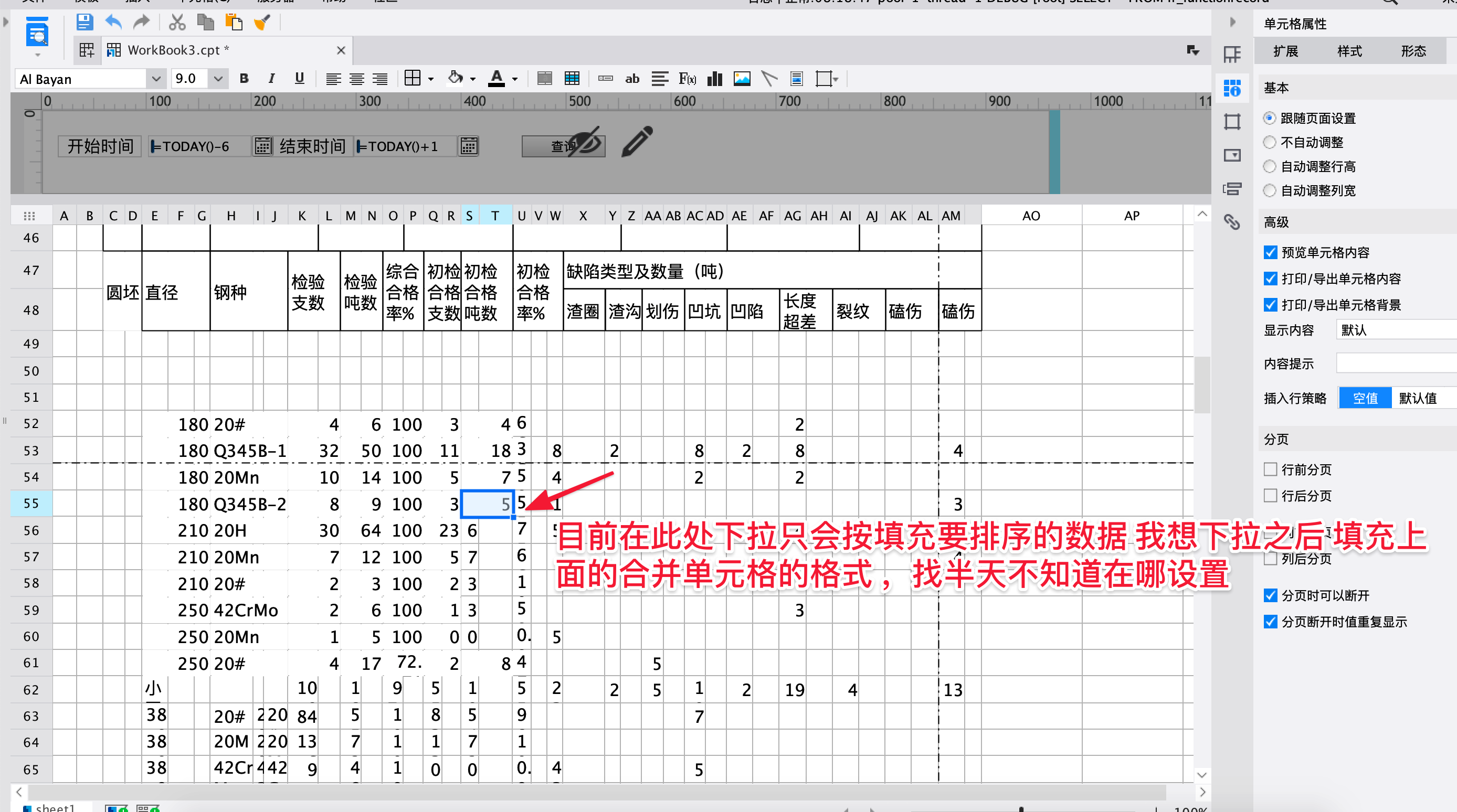Switch to the 扩展 tab
The height and width of the screenshot is (812, 1457).
pyautogui.click(x=1285, y=51)
